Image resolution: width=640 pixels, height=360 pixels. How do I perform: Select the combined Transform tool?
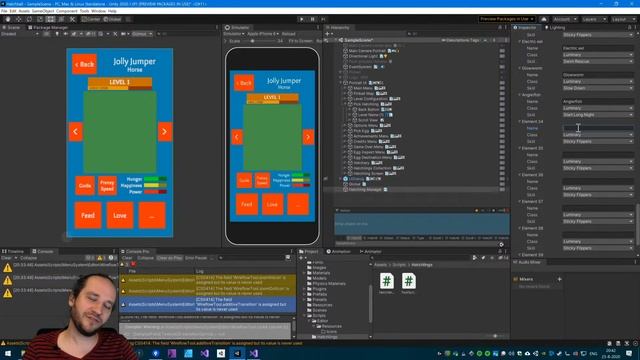pyautogui.click(x=62, y=19)
